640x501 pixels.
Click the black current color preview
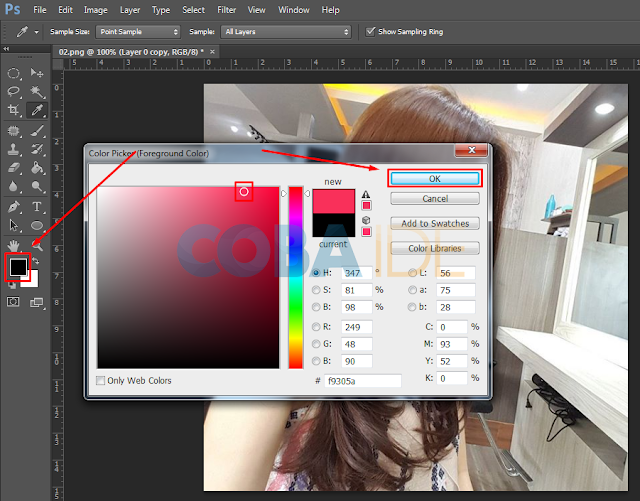tap(333, 225)
